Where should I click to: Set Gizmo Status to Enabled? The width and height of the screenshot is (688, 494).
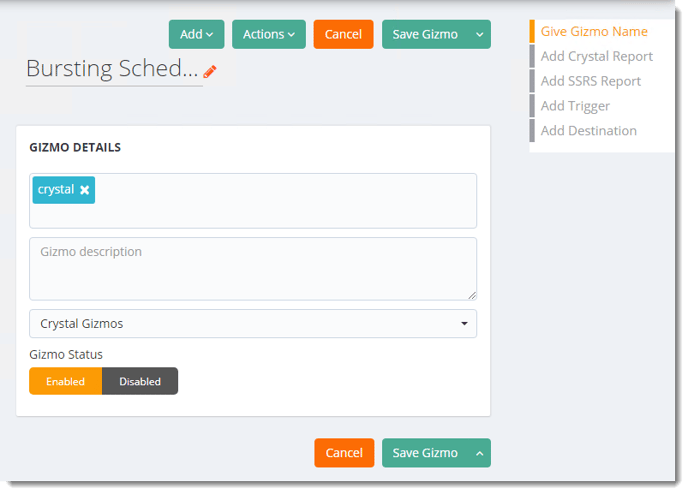[66, 381]
